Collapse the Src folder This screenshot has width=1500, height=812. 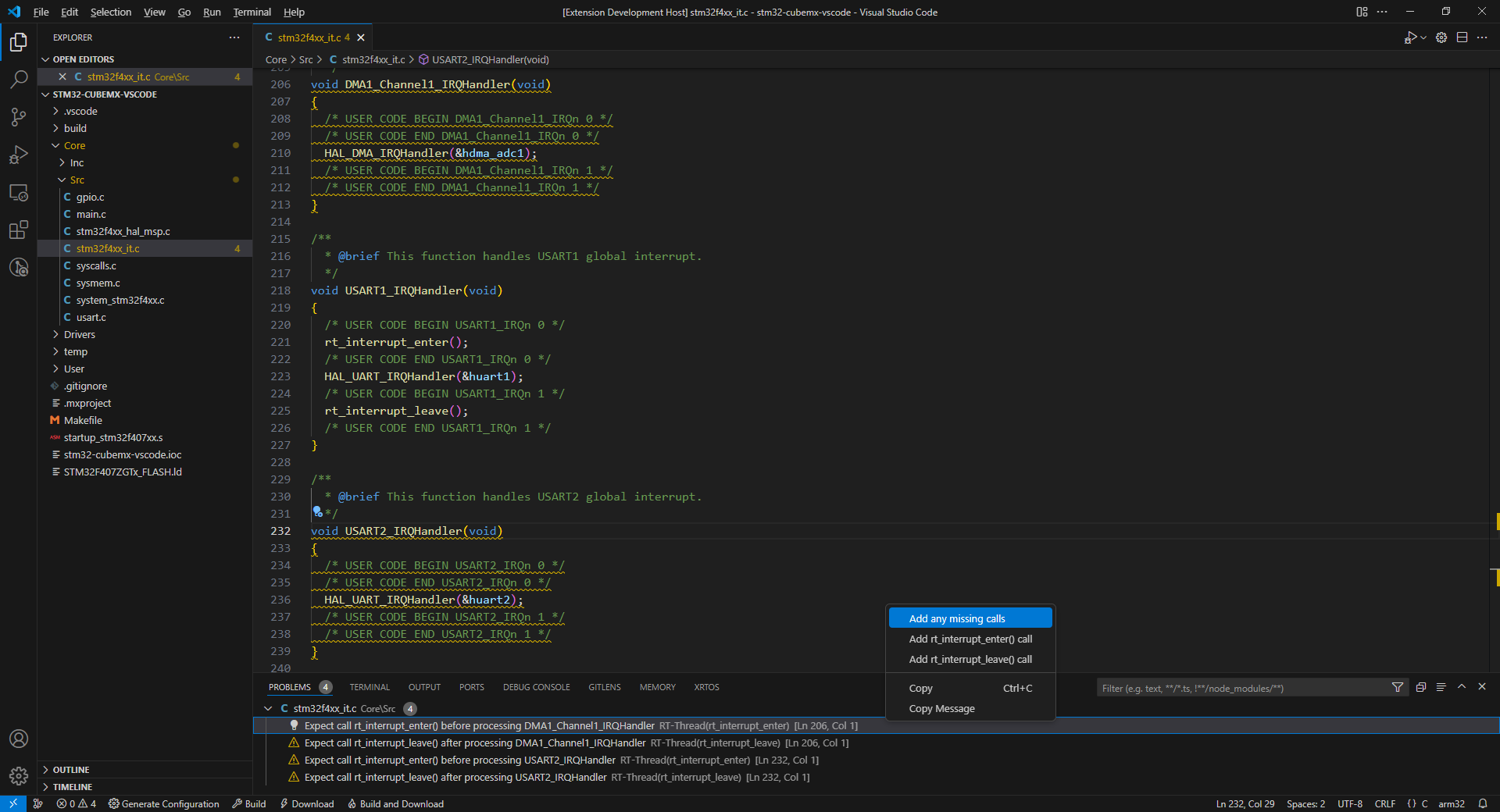pyautogui.click(x=77, y=180)
